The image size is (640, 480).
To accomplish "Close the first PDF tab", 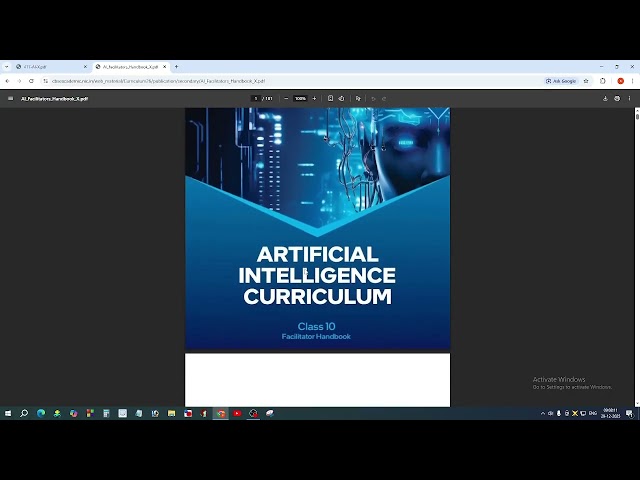I will (85, 67).
